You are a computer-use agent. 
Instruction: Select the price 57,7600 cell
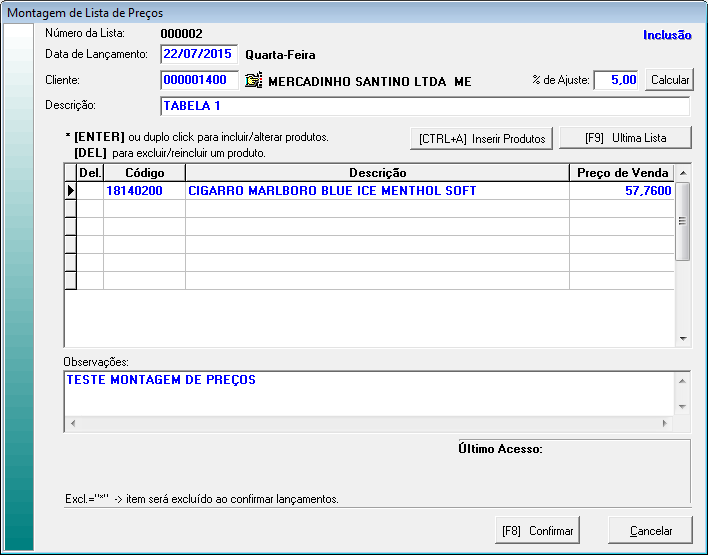tap(622, 190)
